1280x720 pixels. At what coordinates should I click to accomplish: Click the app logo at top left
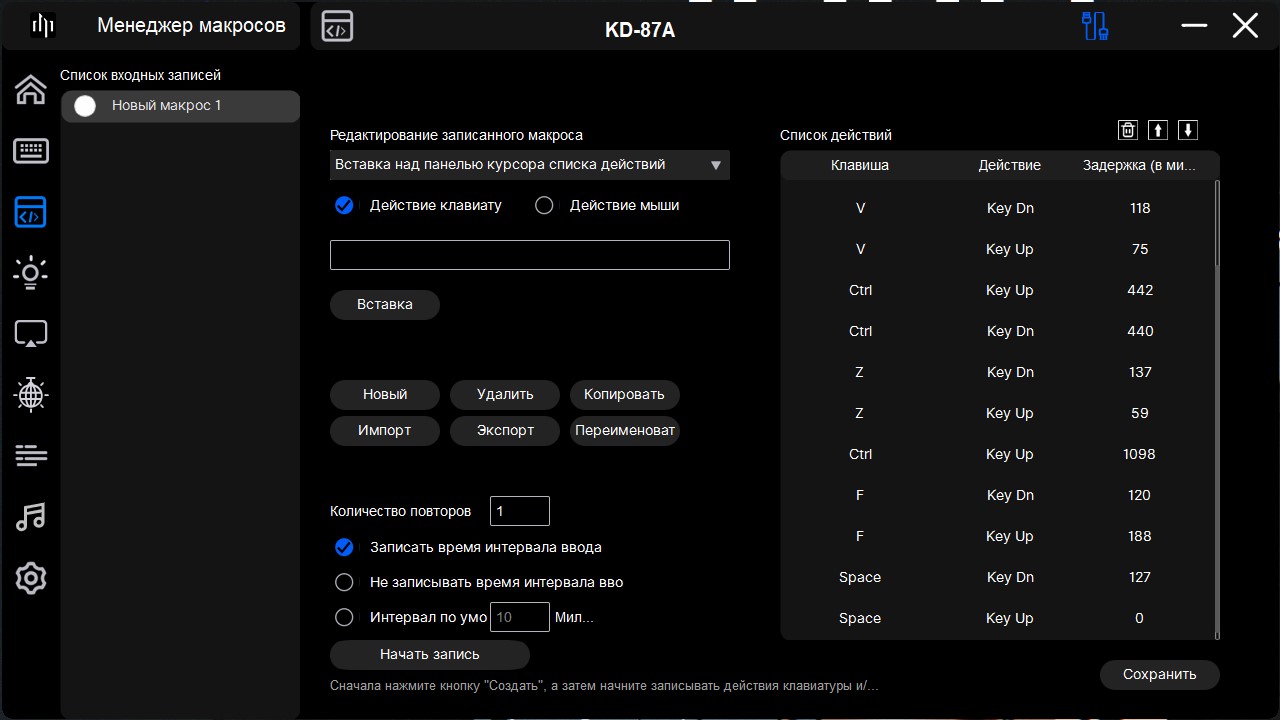42,26
